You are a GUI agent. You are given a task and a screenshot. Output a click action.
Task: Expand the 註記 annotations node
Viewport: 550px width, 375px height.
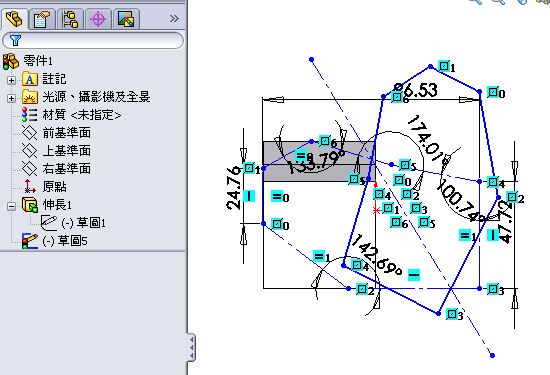12,80
